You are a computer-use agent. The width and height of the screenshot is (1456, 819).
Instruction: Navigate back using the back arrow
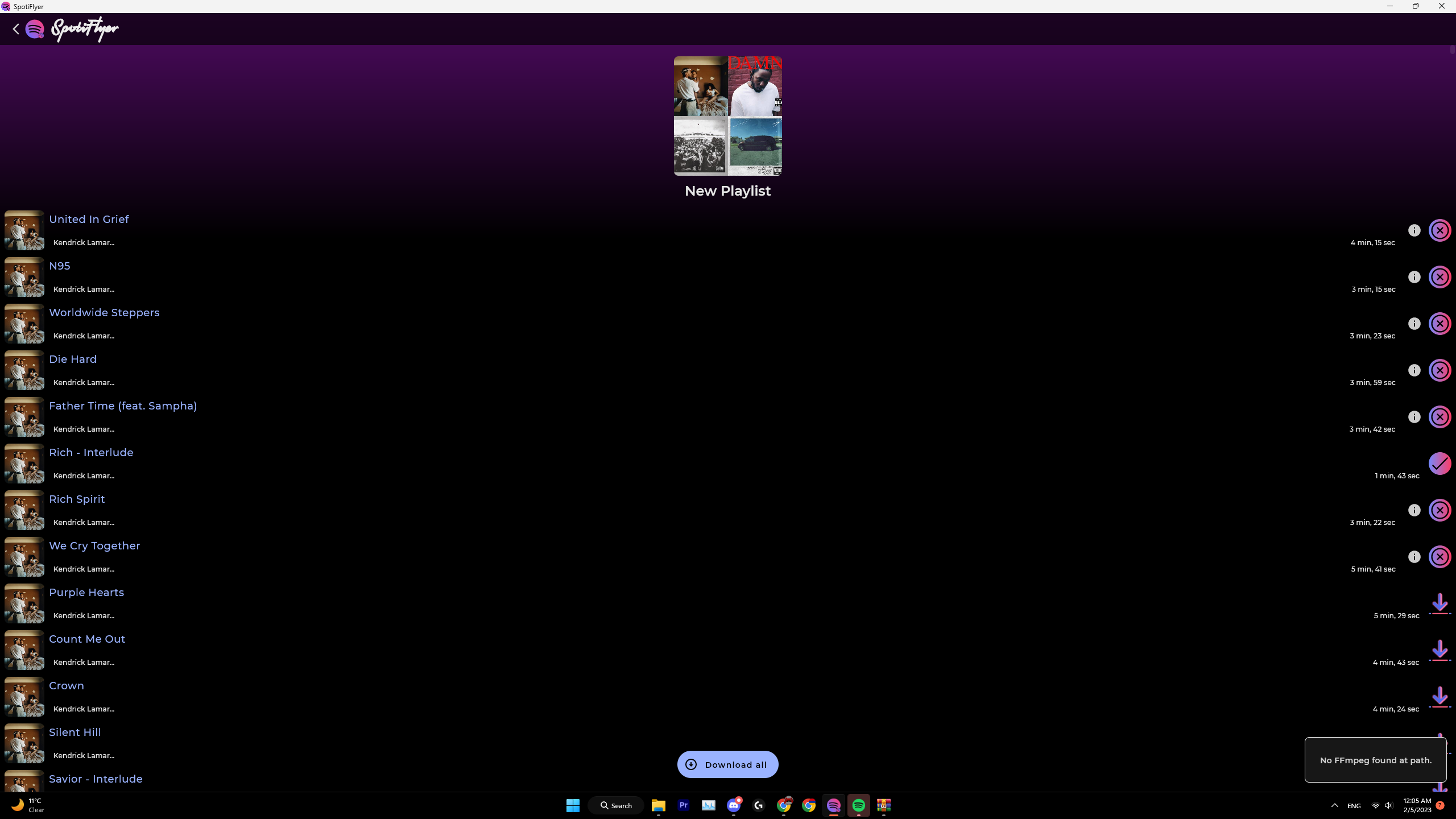click(15, 29)
